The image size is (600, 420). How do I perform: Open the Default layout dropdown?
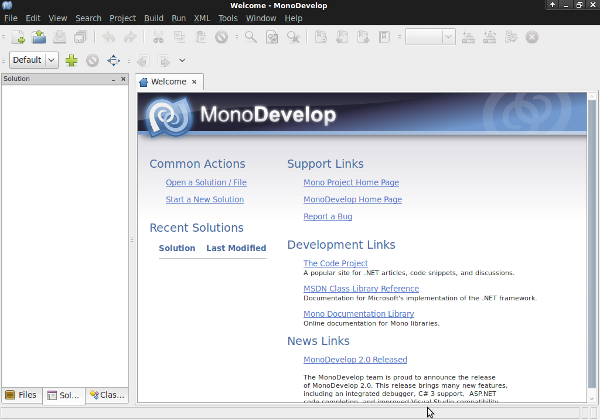coord(34,60)
